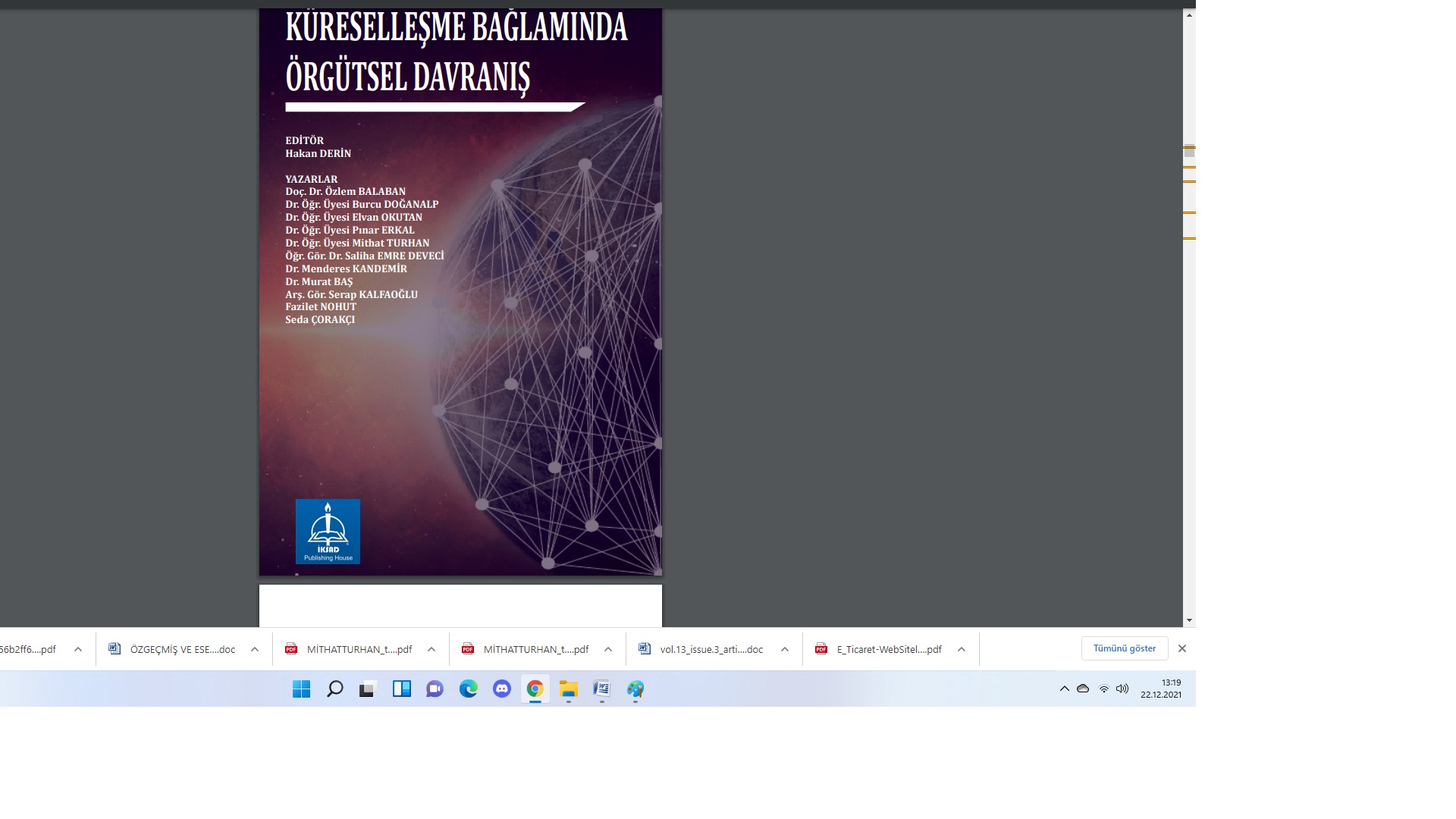Expand options for 56b2ff6....pdf download
The height and width of the screenshot is (819, 1456).
coord(78,649)
